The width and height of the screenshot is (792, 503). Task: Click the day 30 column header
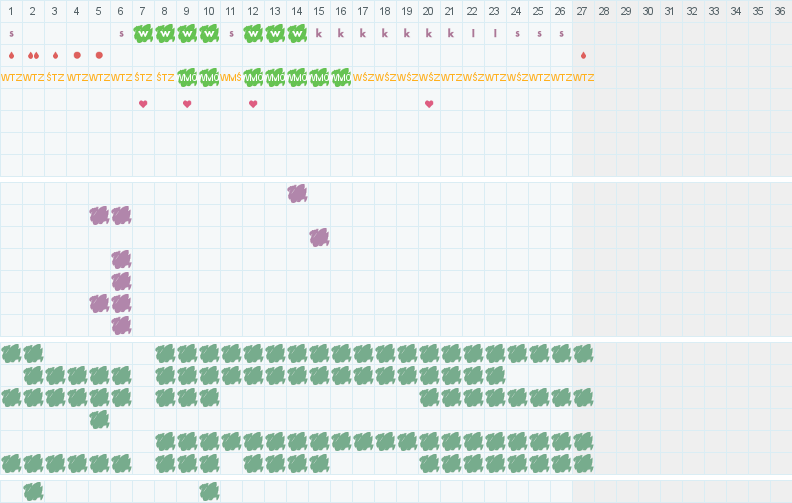point(648,11)
